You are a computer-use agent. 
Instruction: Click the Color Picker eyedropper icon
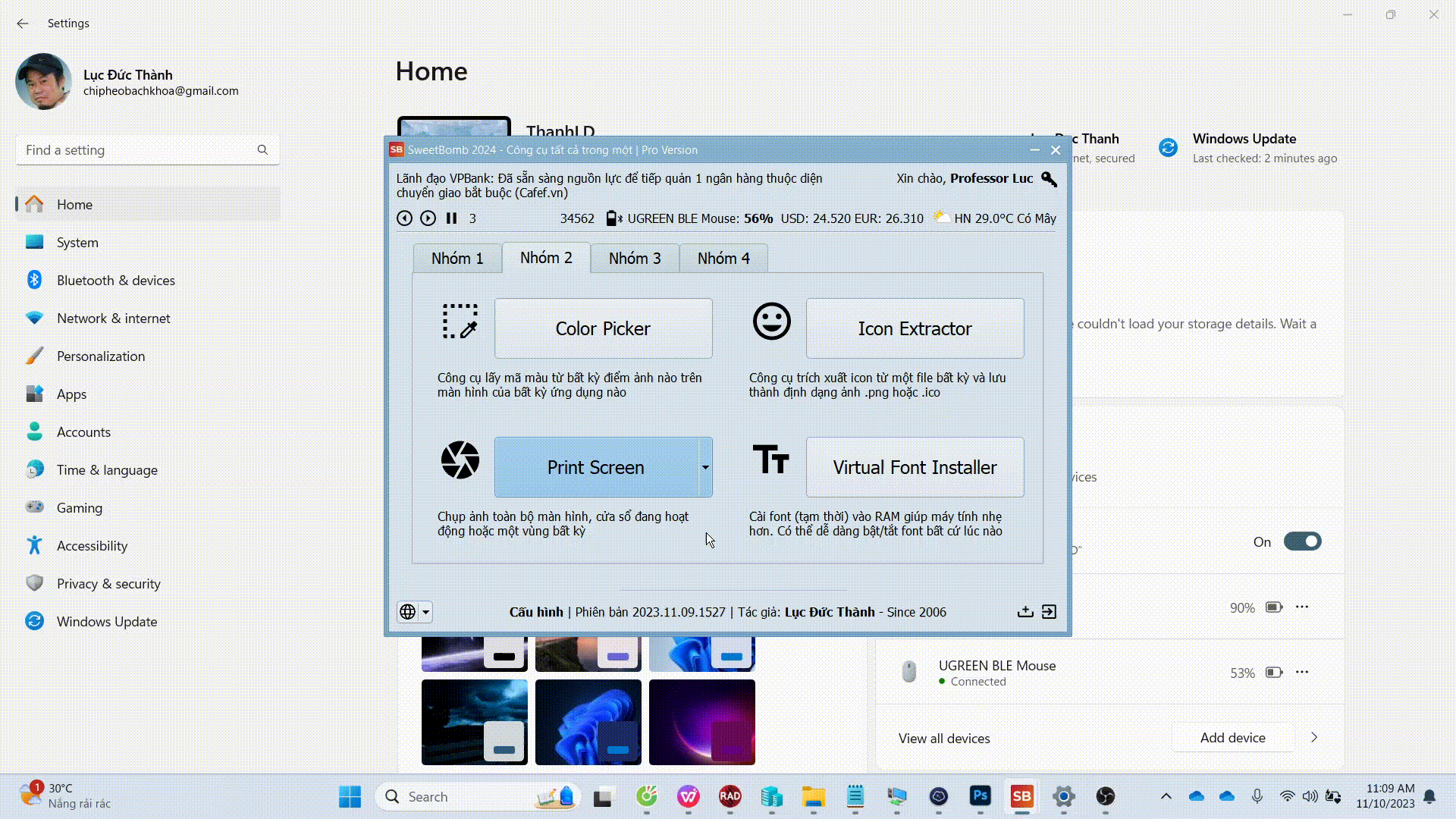(x=460, y=322)
